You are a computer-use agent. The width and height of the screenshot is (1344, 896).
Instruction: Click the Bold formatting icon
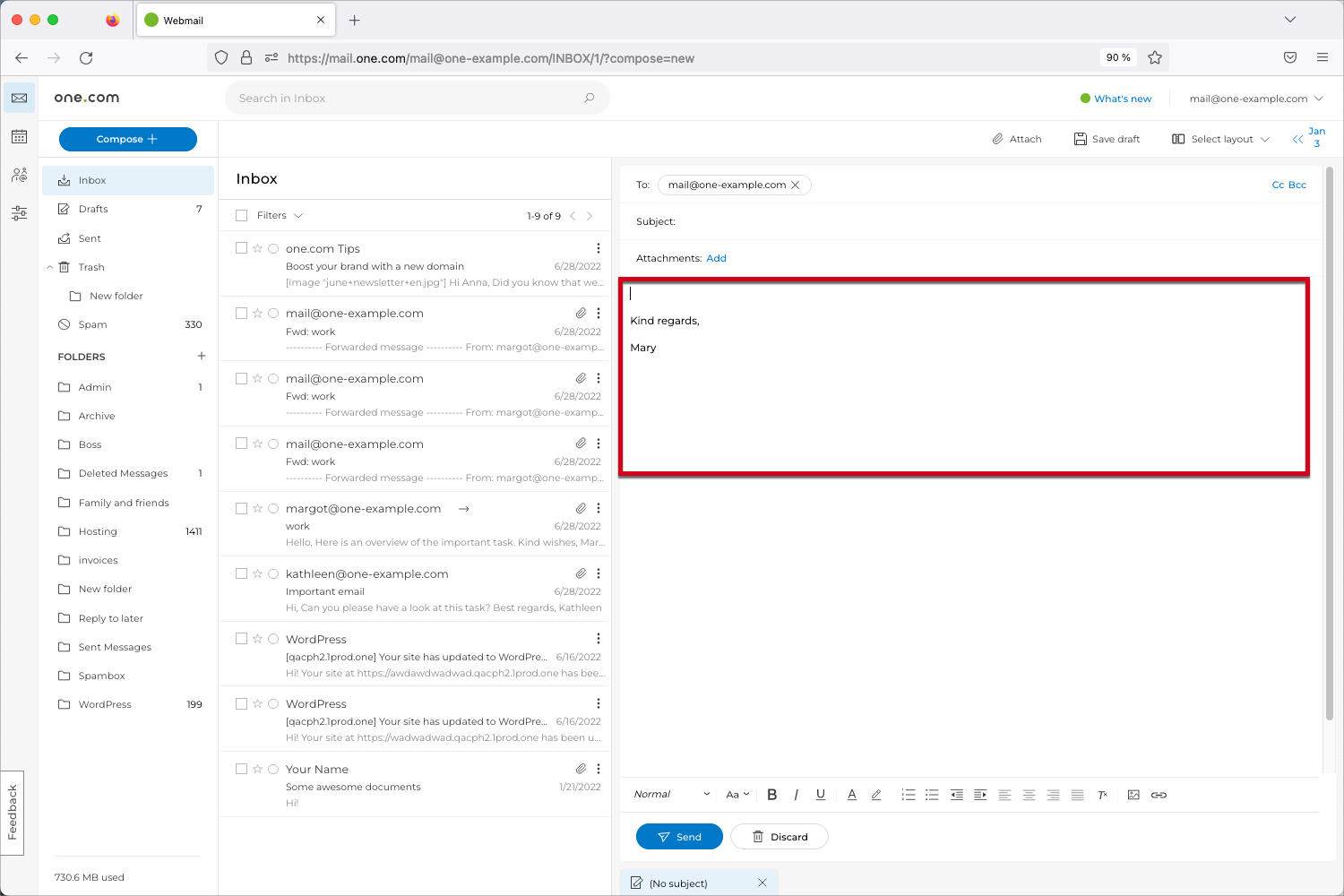[771, 795]
